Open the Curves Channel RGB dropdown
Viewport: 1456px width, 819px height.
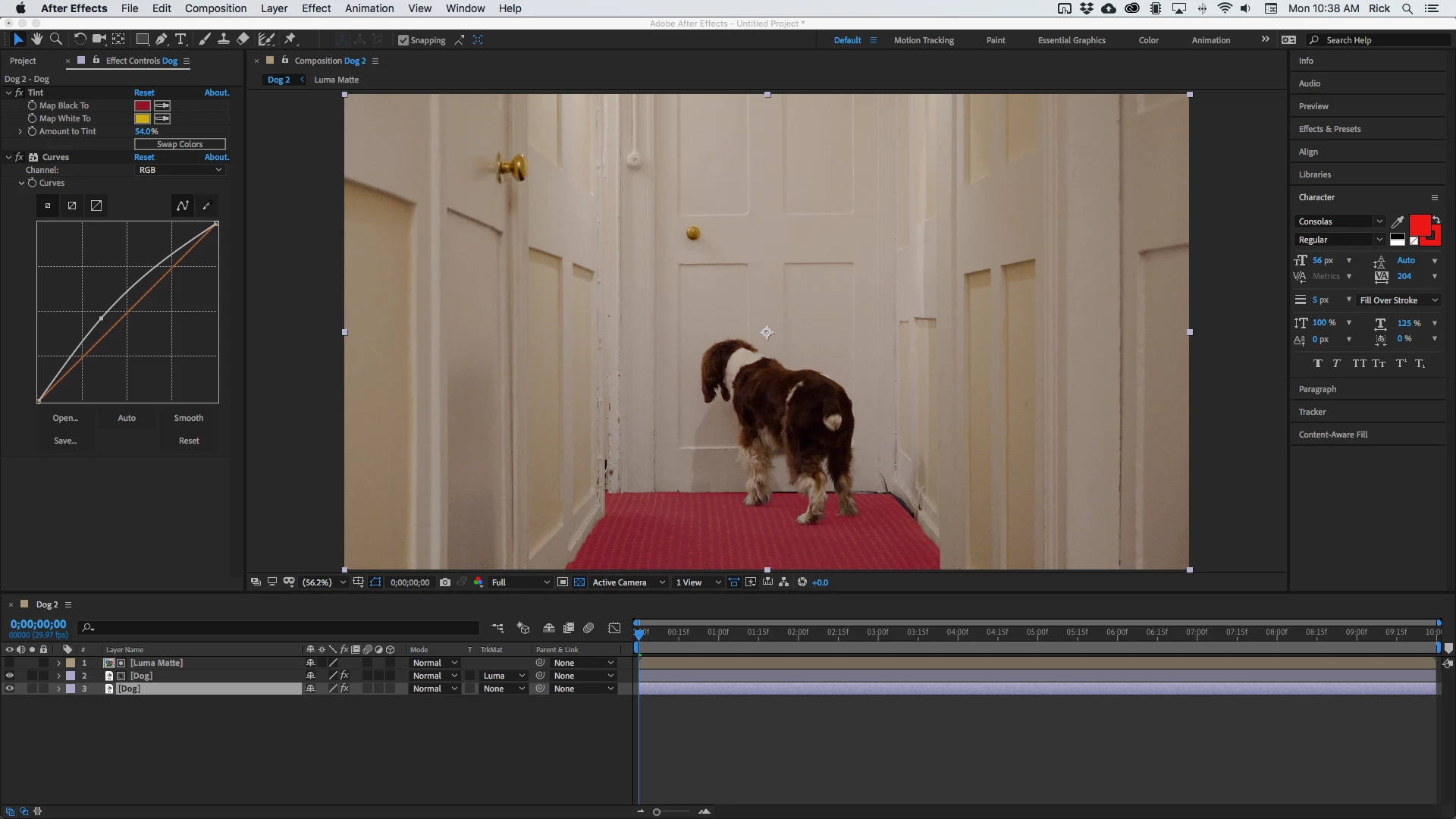180,170
